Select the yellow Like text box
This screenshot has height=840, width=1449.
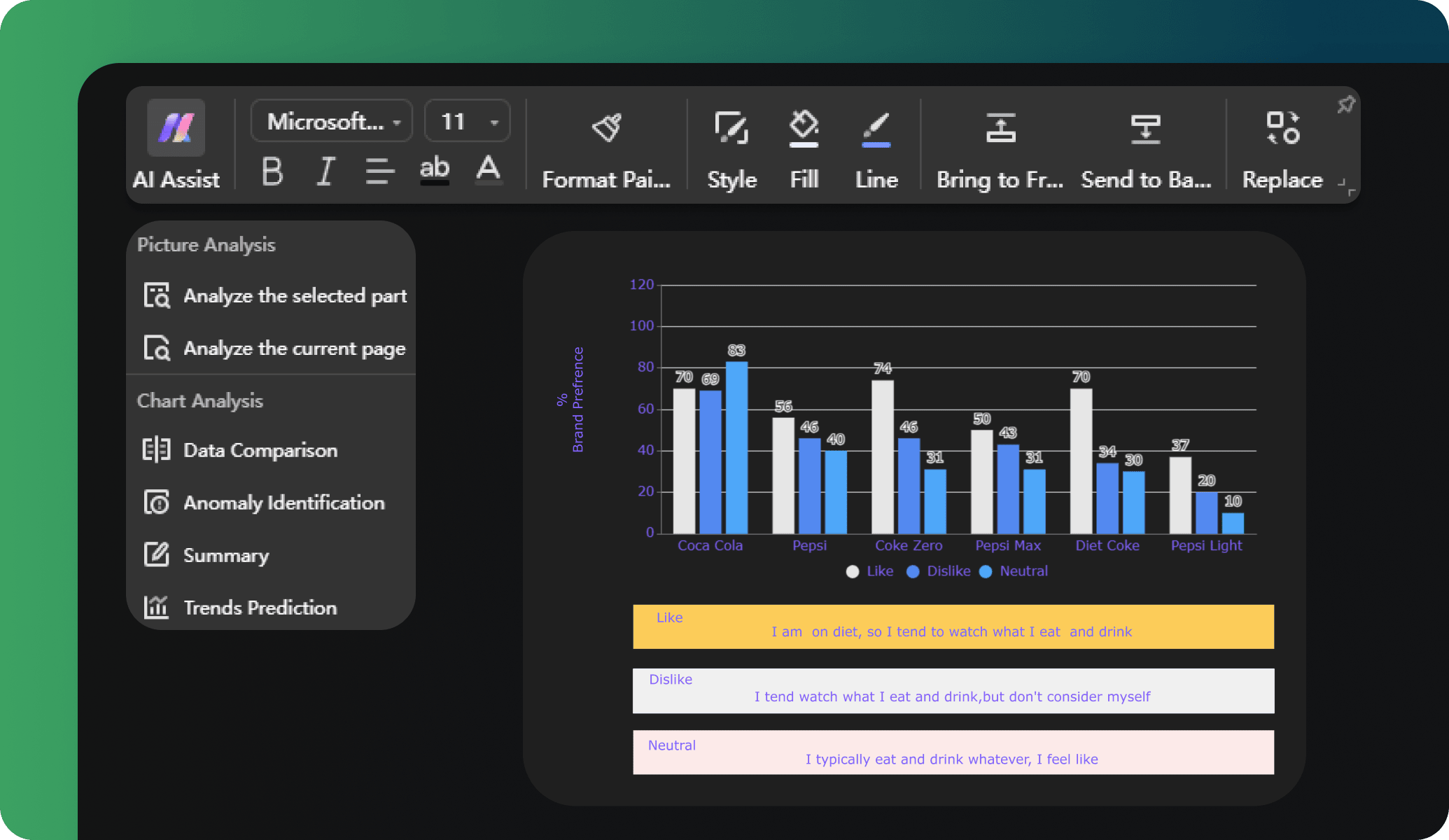tap(953, 626)
